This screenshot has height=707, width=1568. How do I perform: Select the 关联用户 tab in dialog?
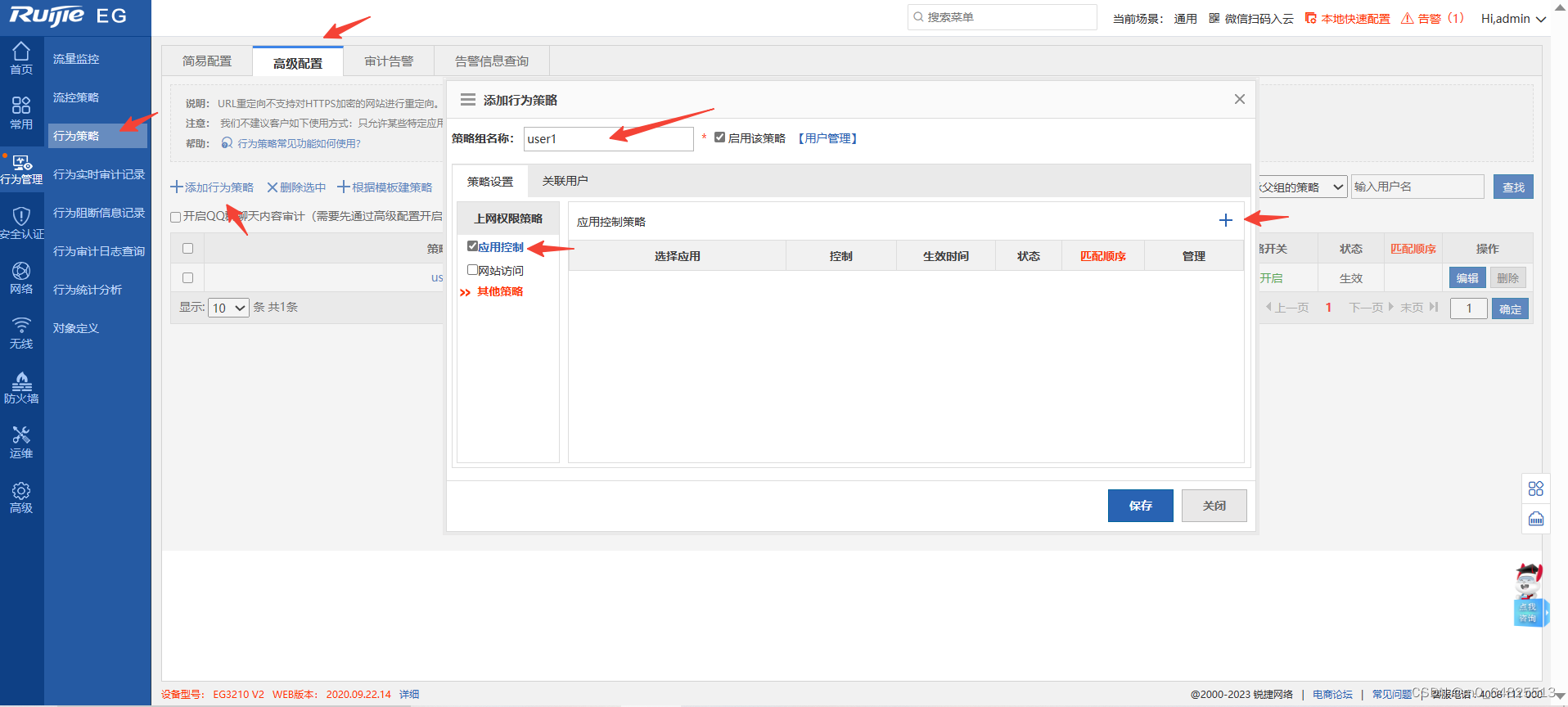click(x=565, y=181)
